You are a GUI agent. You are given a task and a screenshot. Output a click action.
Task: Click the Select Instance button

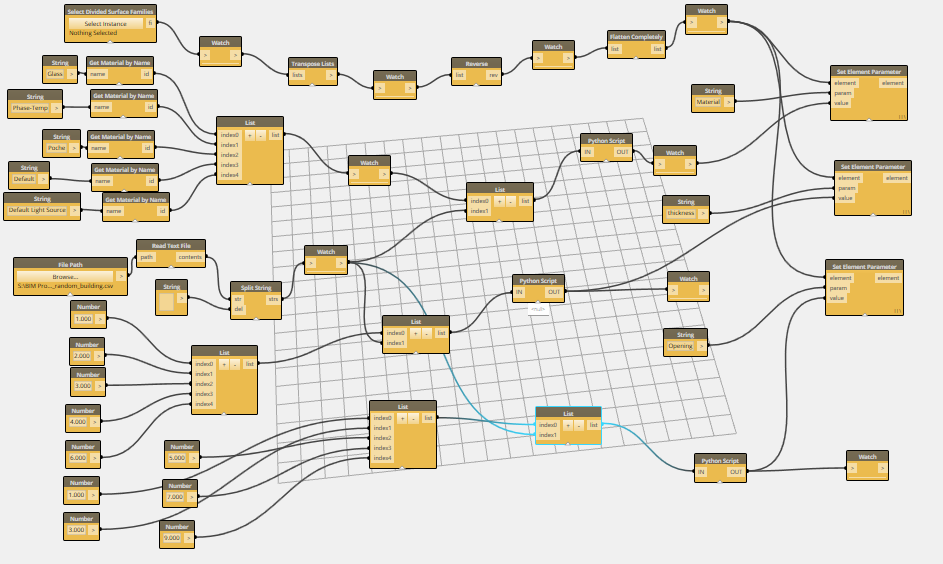106,23
